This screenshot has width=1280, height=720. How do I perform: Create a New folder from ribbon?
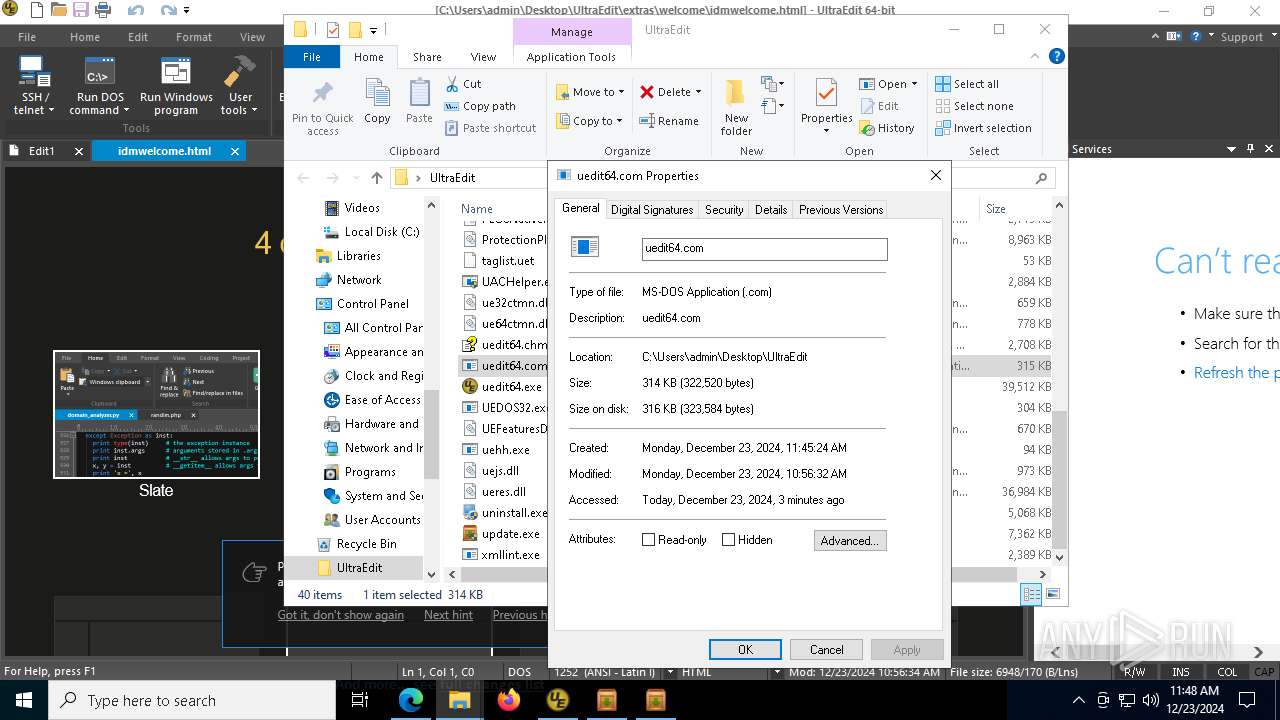click(x=736, y=107)
